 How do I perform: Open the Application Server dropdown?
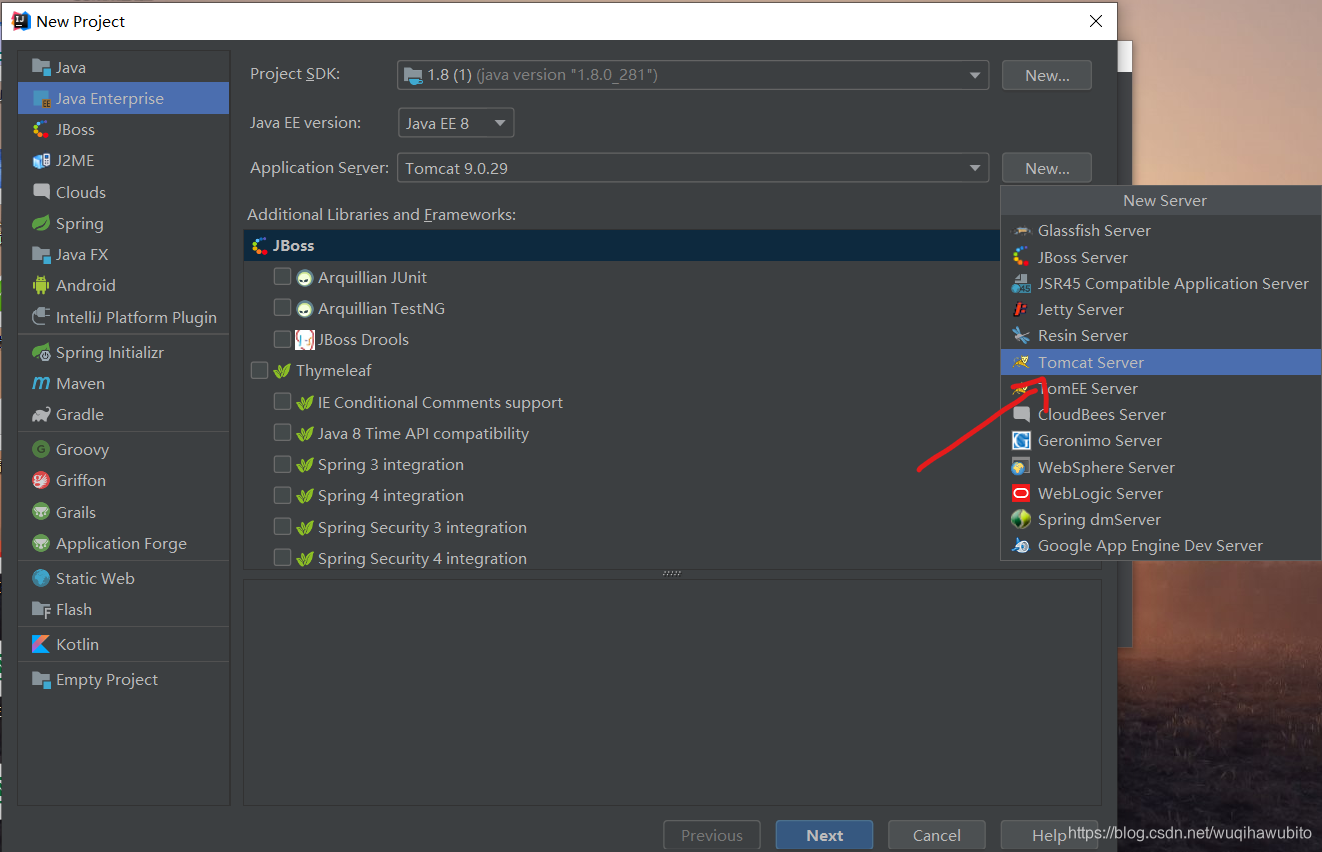tap(693, 168)
